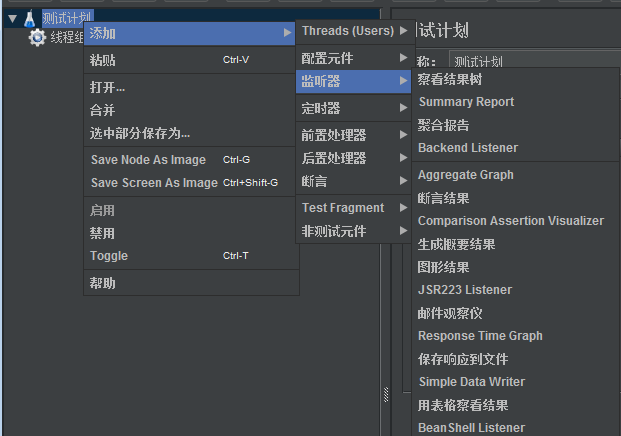Screen dimensions: 621x436
Task: Expand the Test Fragment submenu
Action: tap(354, 208)
